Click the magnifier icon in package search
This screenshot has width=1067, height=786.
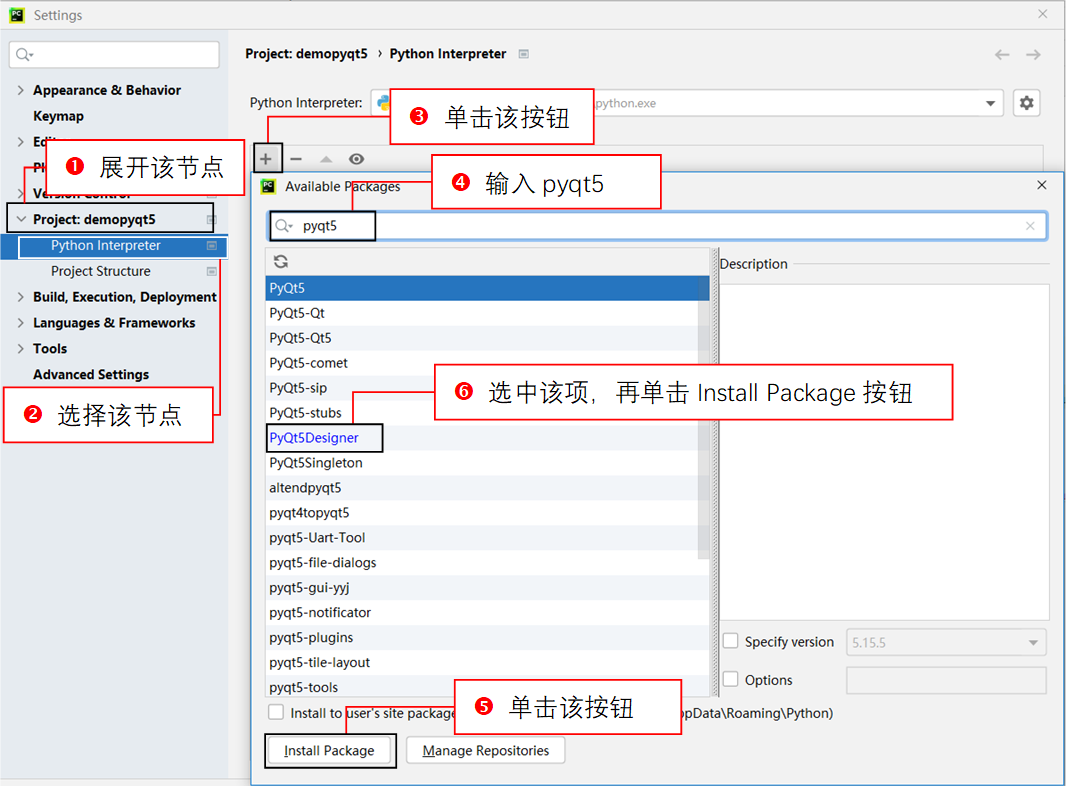pyautogui.click(x=284, y=226)
